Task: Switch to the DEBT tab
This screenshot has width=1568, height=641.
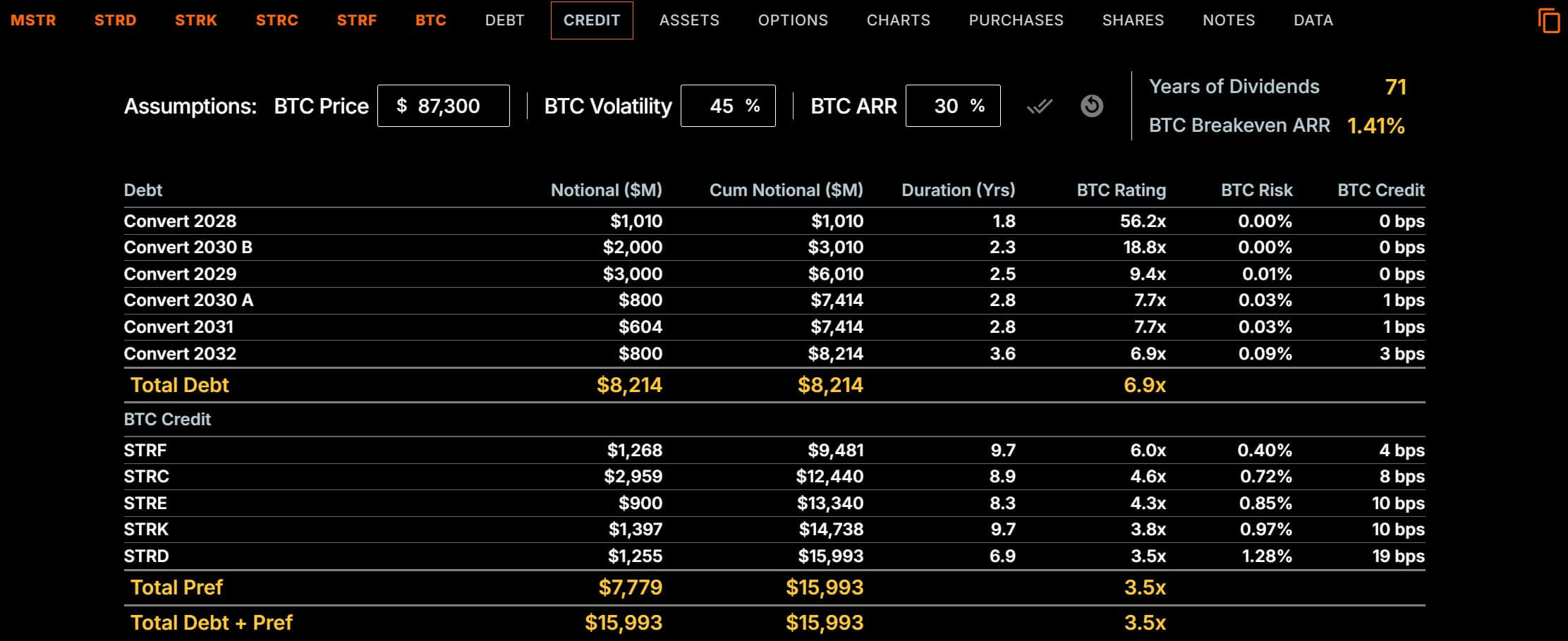Action: click(505, 20)
